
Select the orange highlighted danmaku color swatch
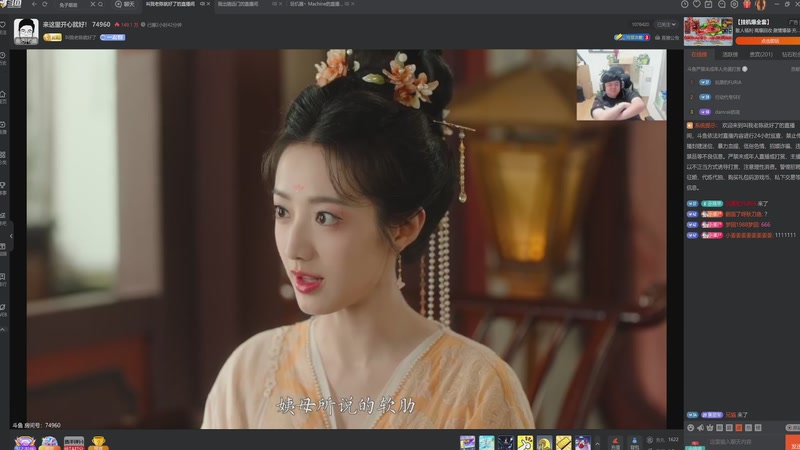click(739, 428)
